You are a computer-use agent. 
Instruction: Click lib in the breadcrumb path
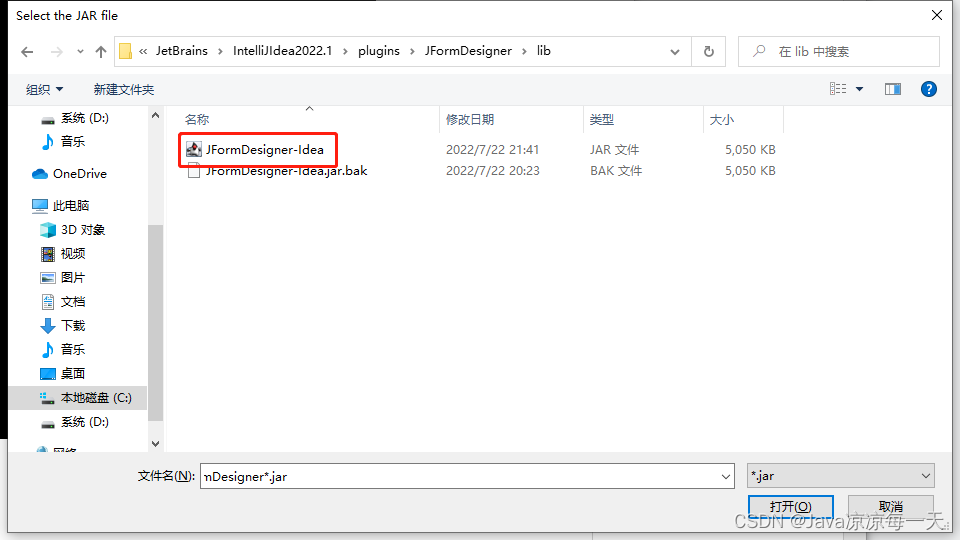(544, 51)
